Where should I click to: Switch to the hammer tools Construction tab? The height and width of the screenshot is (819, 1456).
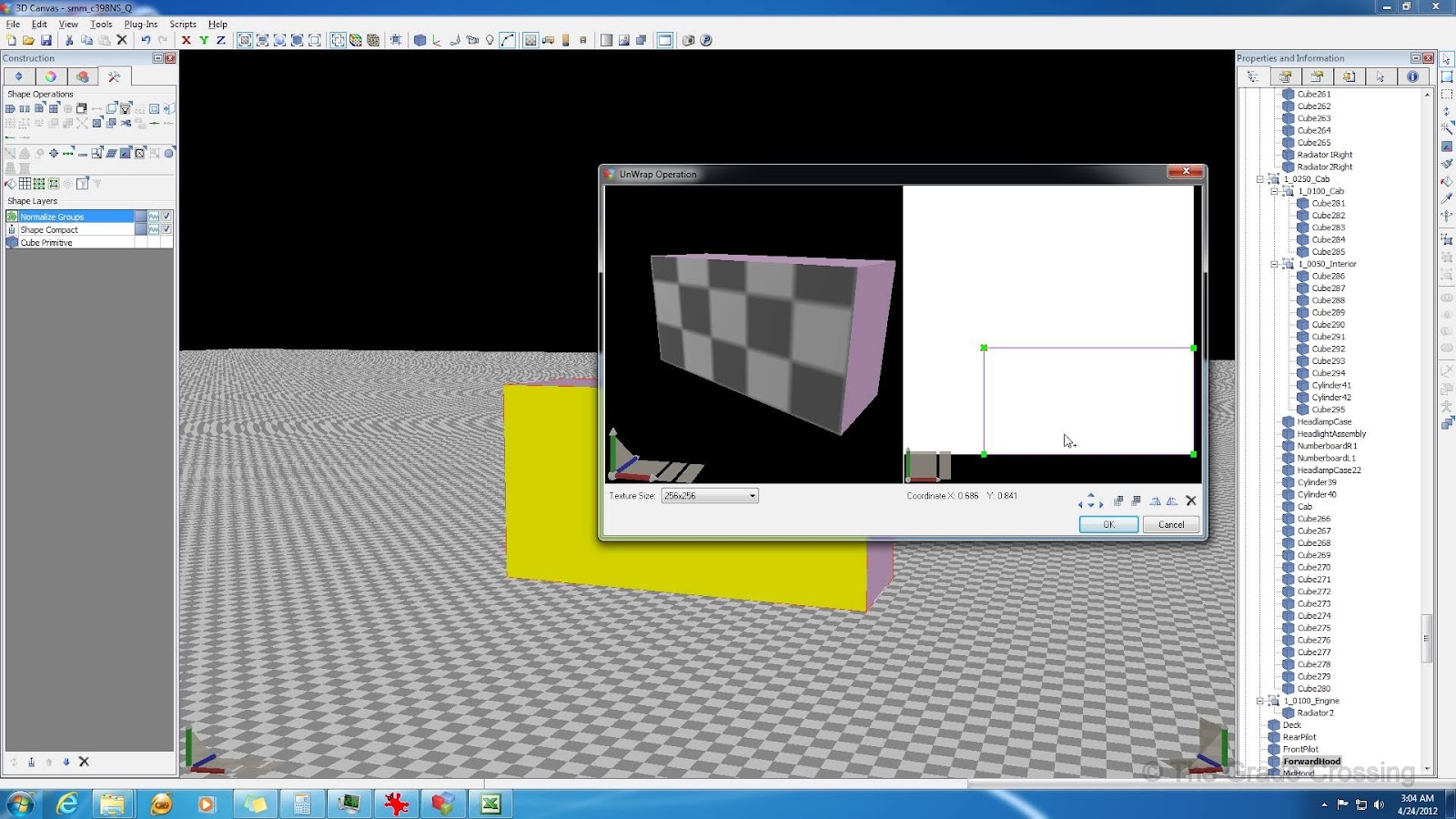pyautogui.click(x=115, y=76)
